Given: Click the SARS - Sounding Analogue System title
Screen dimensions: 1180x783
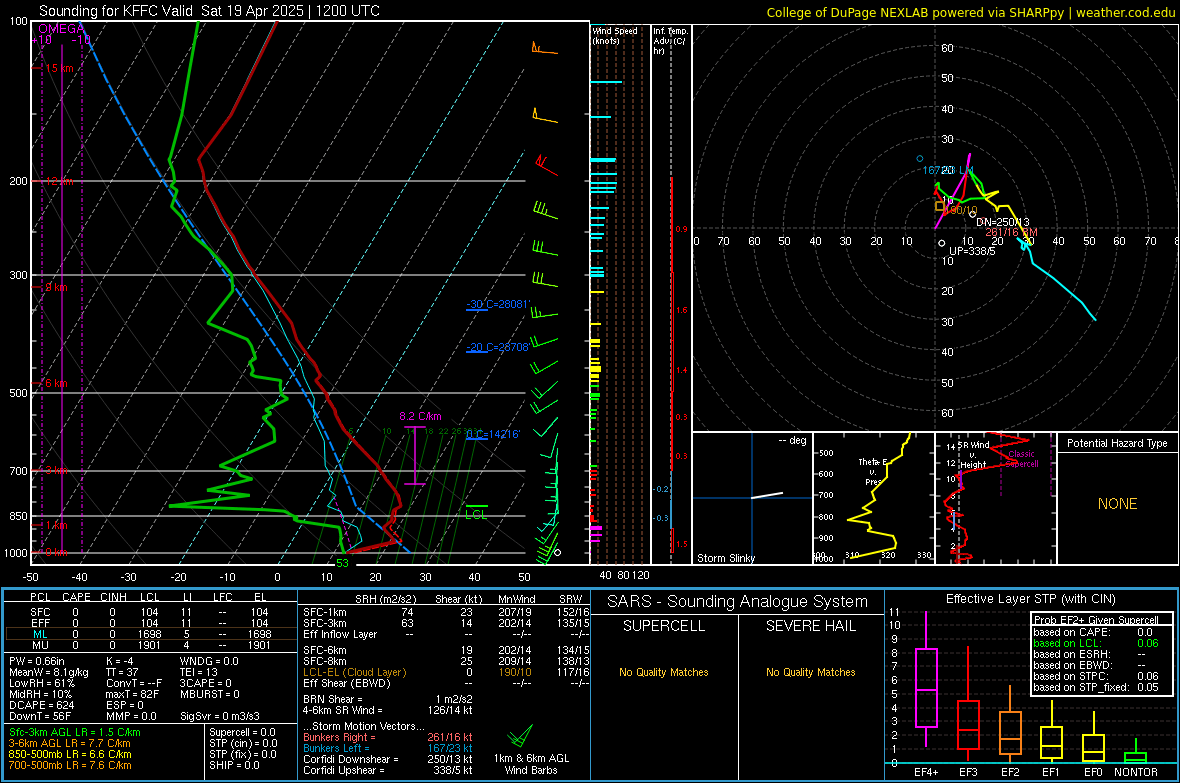Looking at the screenshot, I should (737, 601).
